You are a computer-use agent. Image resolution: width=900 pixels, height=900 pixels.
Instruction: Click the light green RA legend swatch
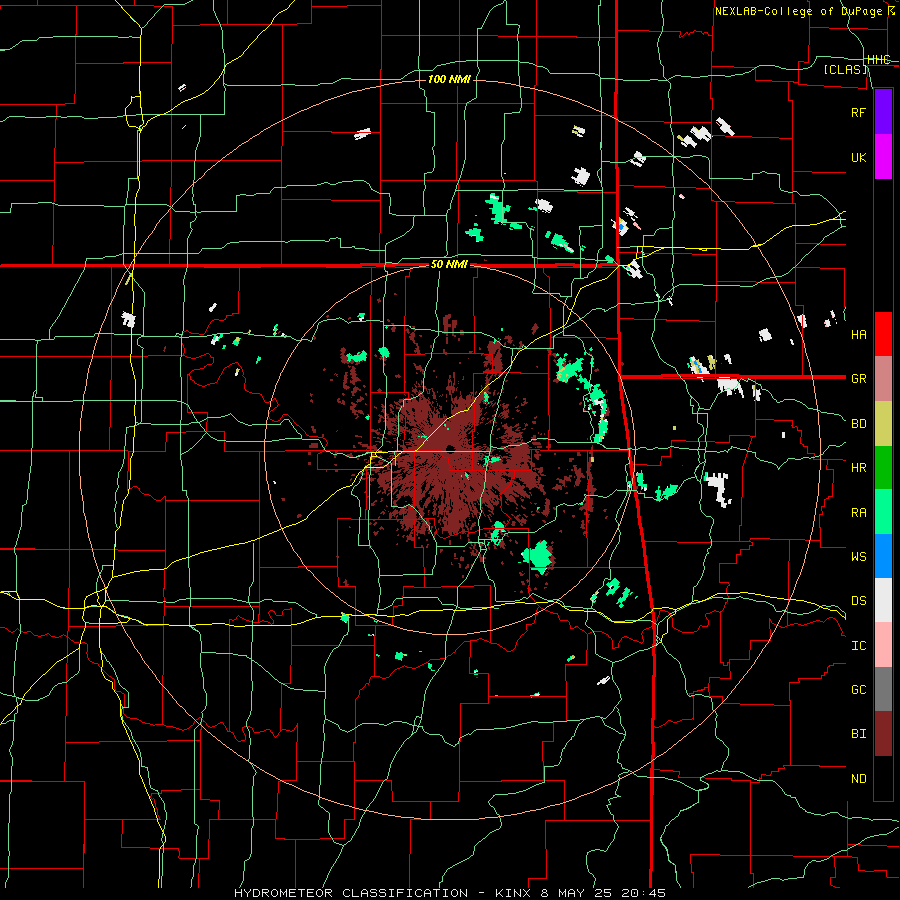point(883,512)
